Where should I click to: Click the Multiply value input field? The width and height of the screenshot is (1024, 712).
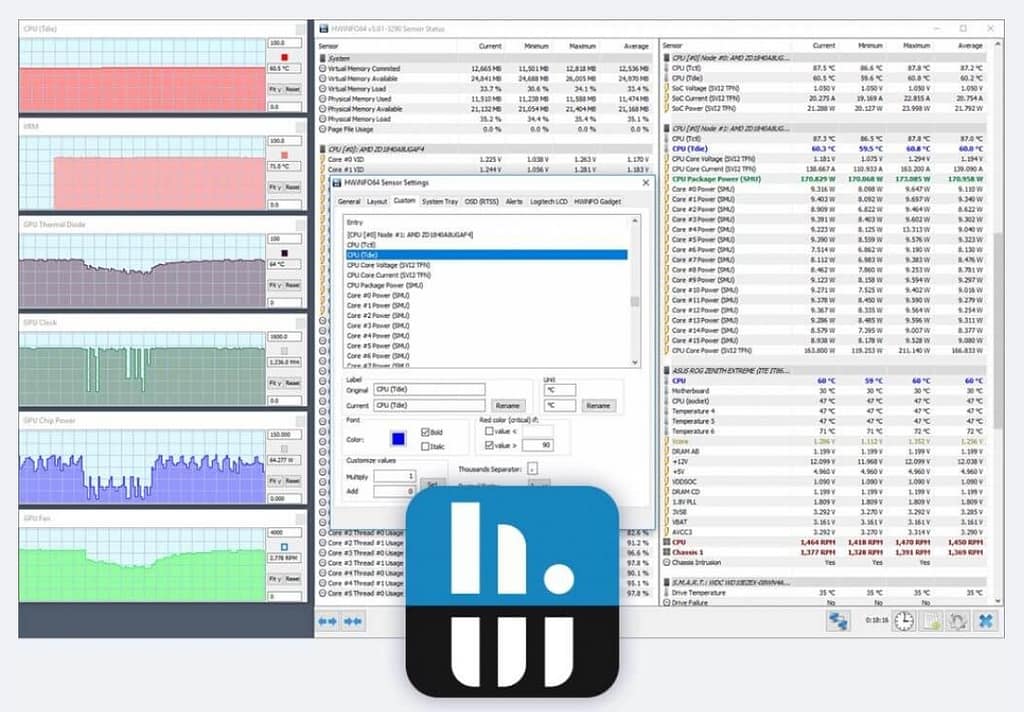tap(394, 477)
